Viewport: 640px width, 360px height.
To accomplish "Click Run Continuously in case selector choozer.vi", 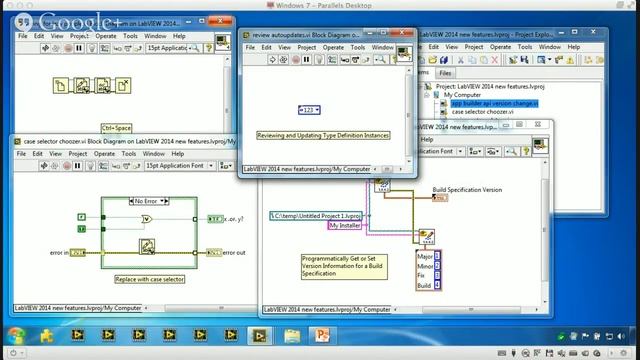I will coord(55,166).
